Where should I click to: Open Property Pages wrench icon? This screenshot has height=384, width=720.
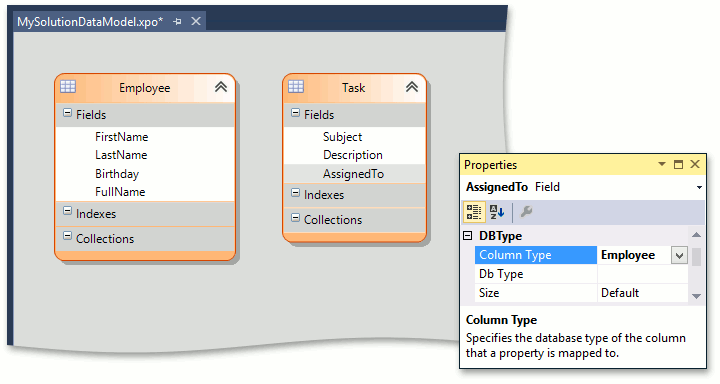(x=526, y=212)
